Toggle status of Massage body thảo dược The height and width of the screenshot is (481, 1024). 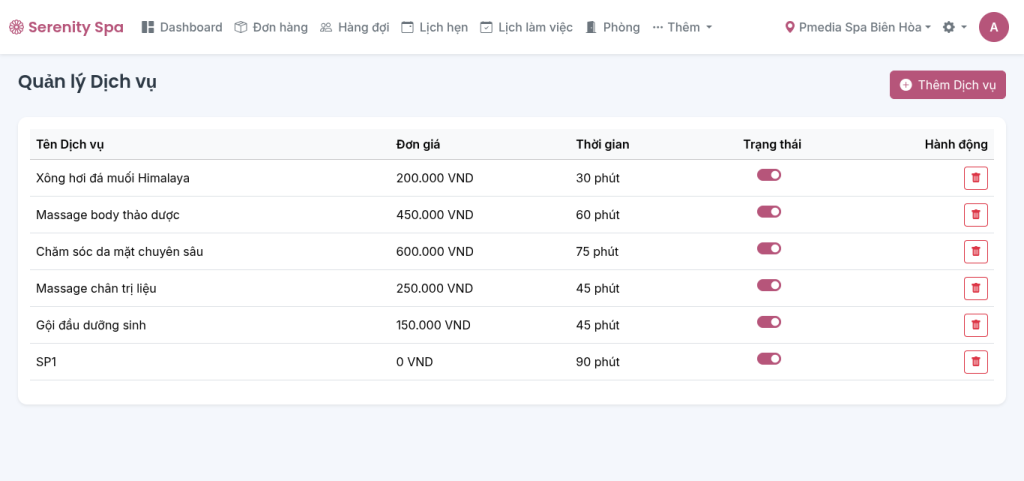point(768,212)
